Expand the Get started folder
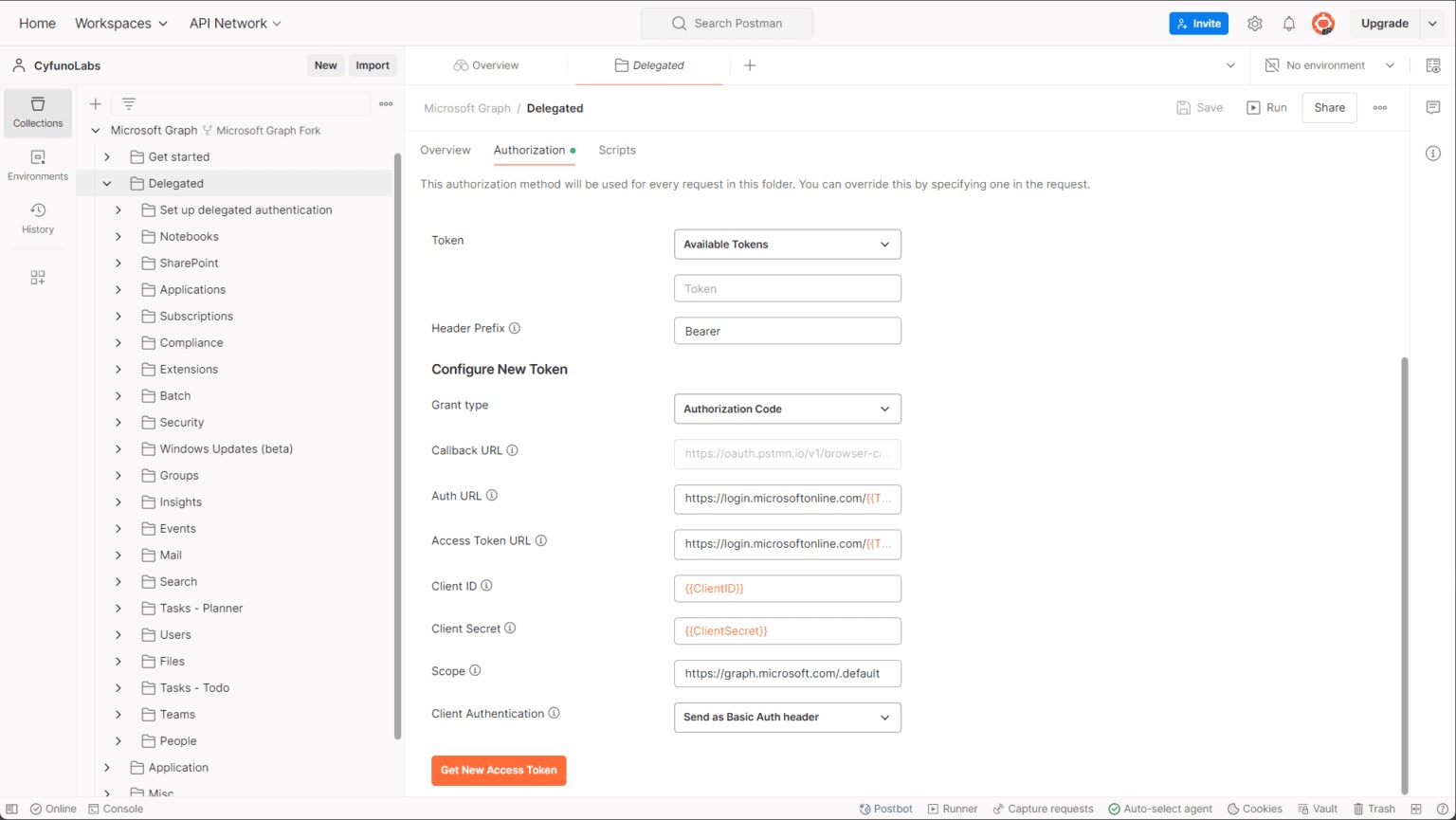 click(107, 157)
